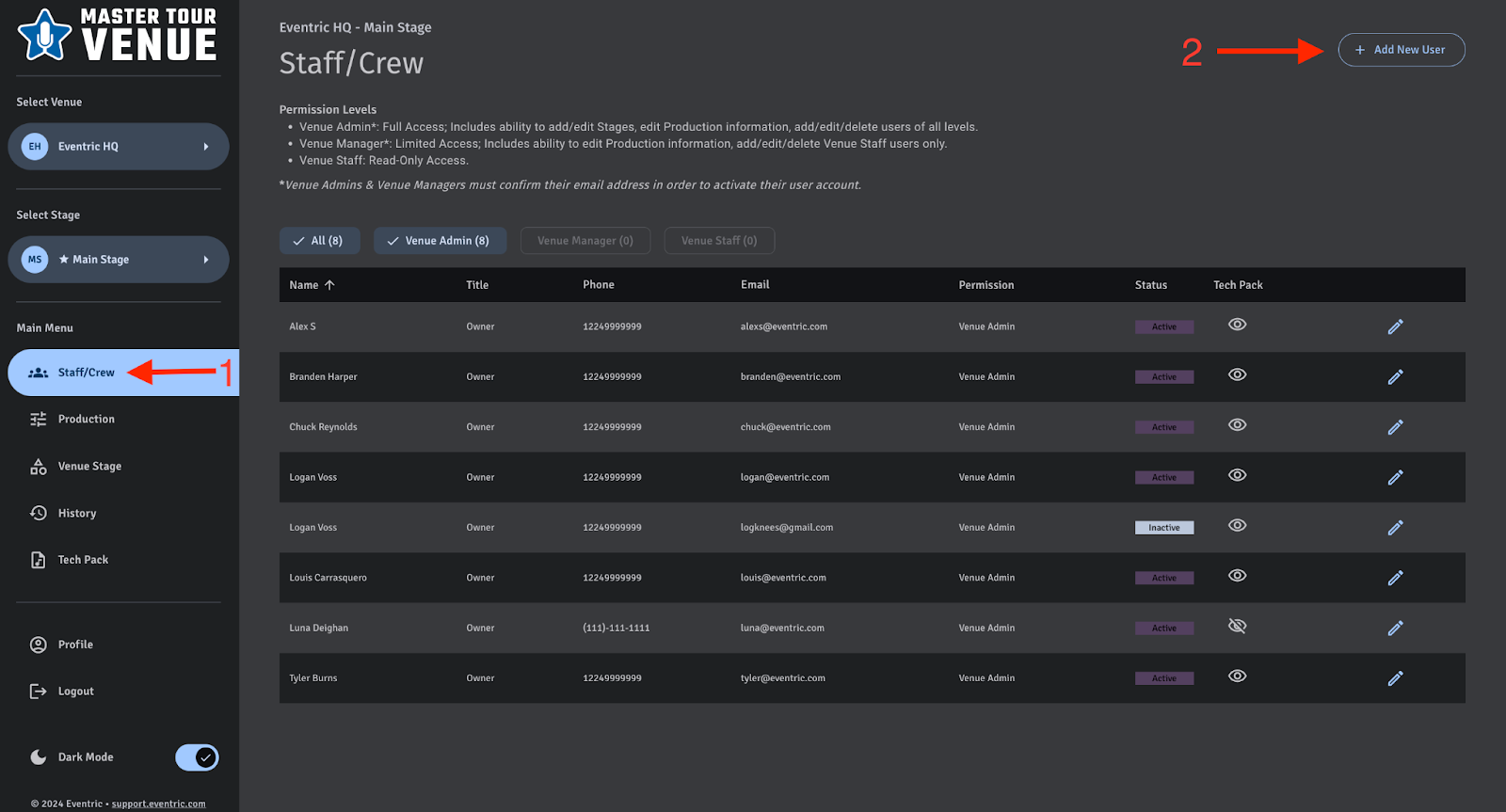The height and width of the screenshot is (812, 1506).
Task: Click the Add New User button
Action: pos(1401,50)
